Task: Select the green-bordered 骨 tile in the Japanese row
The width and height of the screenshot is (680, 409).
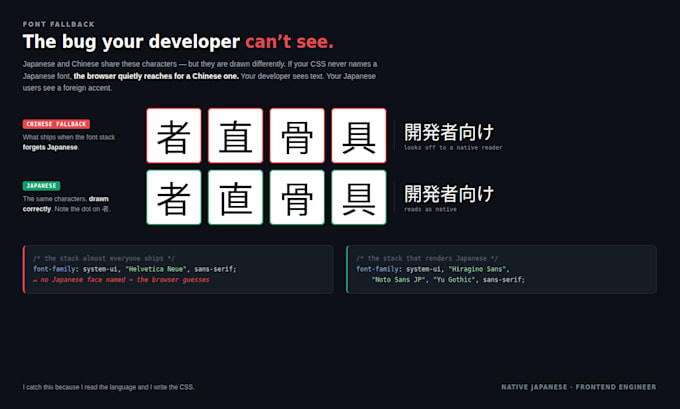Action: pos(297,197)
